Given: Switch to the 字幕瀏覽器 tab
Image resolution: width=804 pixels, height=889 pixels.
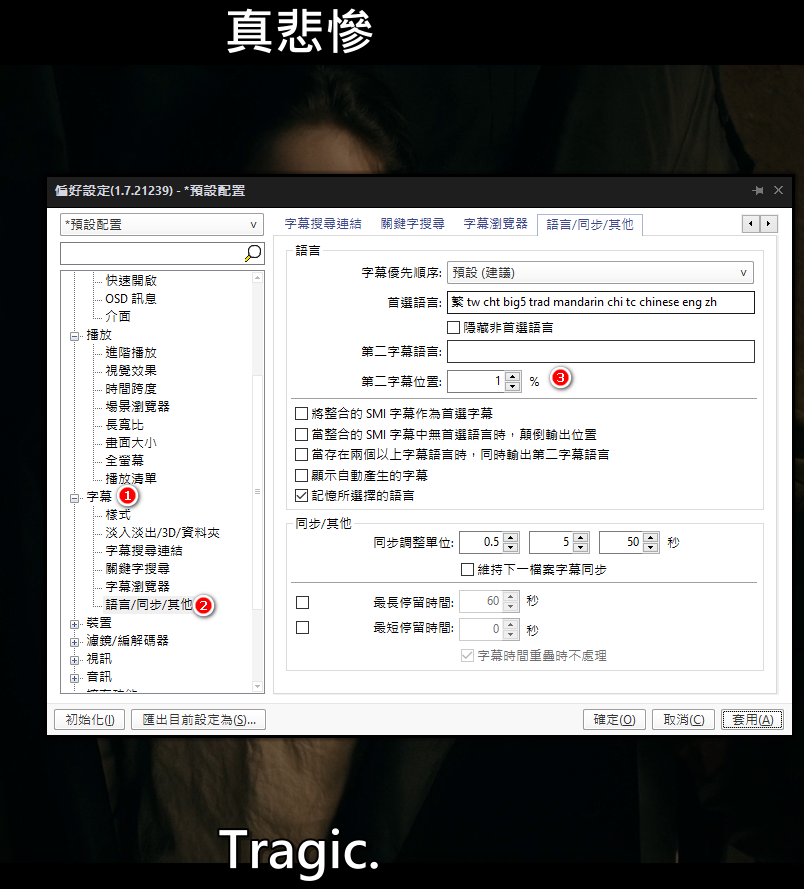Looking at the screenshot, I should (495, 224).
